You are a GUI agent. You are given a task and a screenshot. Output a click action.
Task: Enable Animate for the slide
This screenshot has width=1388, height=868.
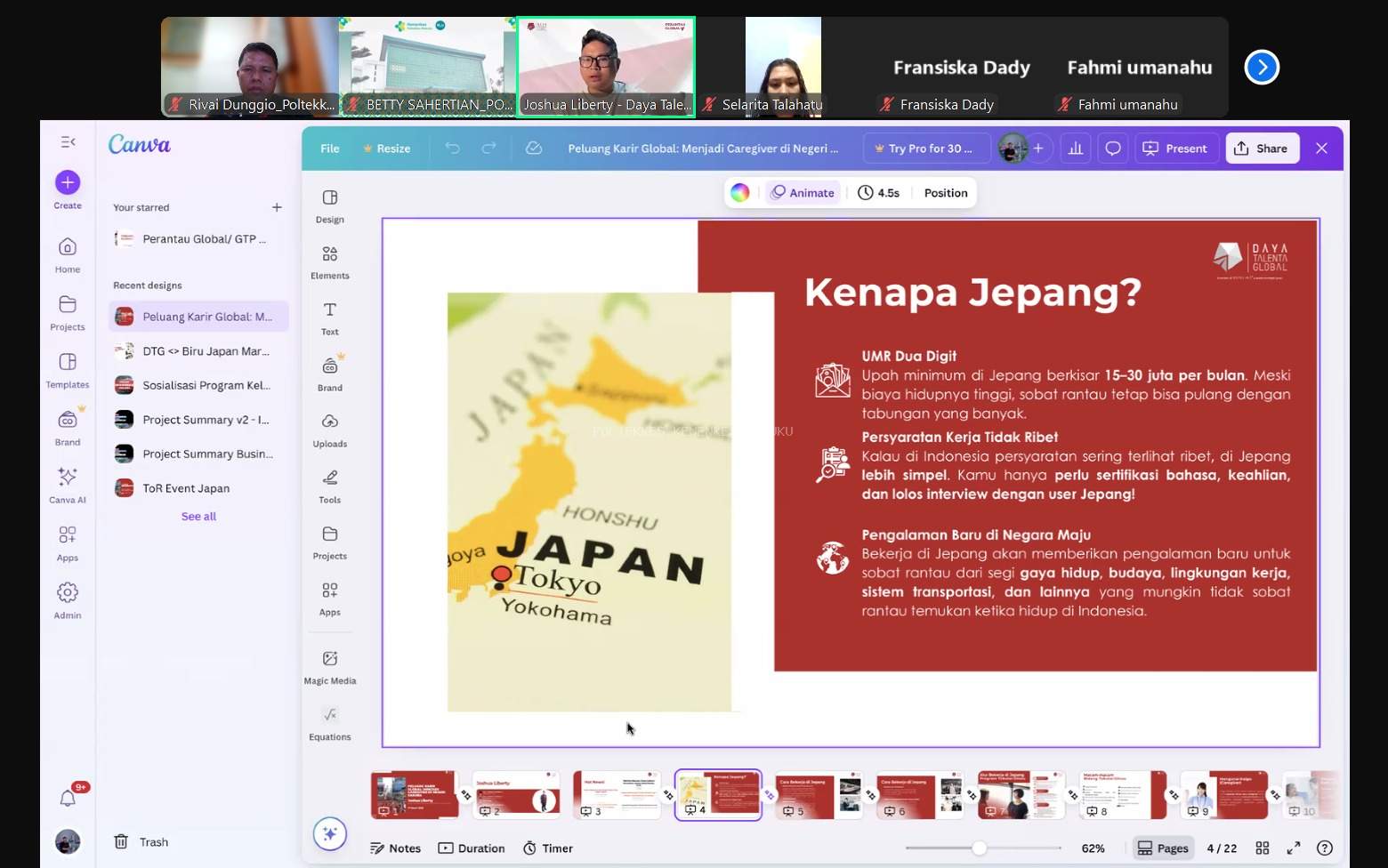pos(802,192)
